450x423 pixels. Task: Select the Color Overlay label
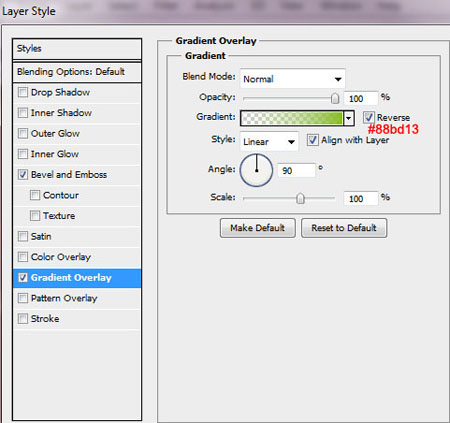[61, 257]
